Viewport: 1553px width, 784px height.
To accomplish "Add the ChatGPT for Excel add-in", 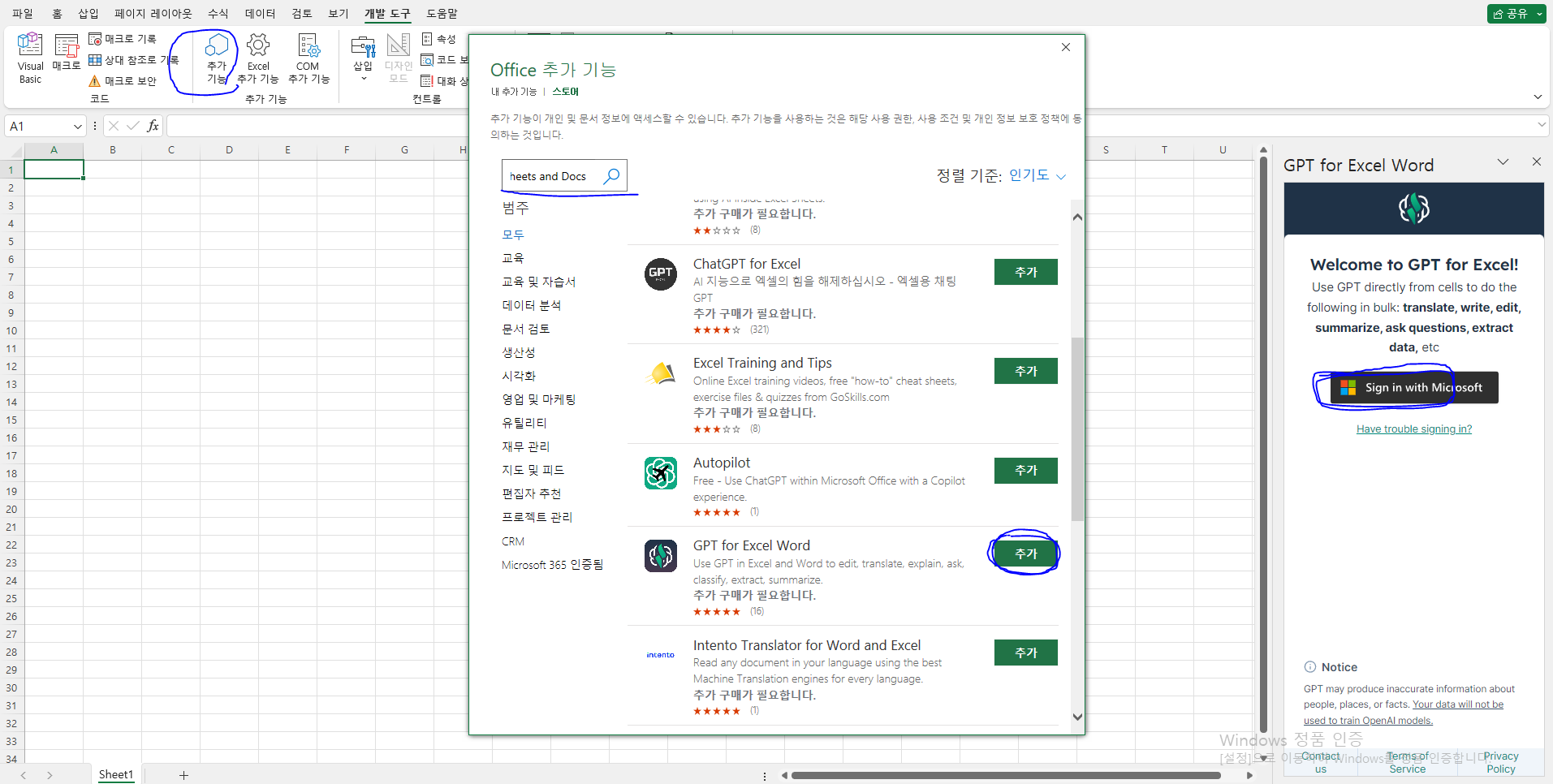I will click(x=1026, y=272).
